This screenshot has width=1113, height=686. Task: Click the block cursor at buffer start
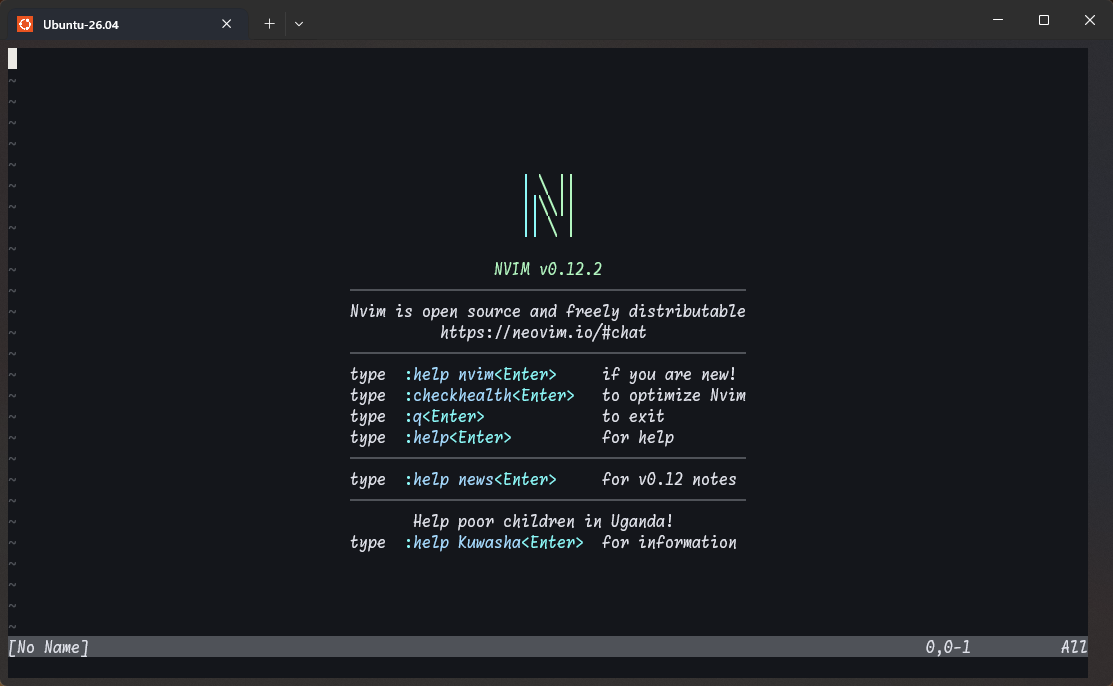(13, 59)
